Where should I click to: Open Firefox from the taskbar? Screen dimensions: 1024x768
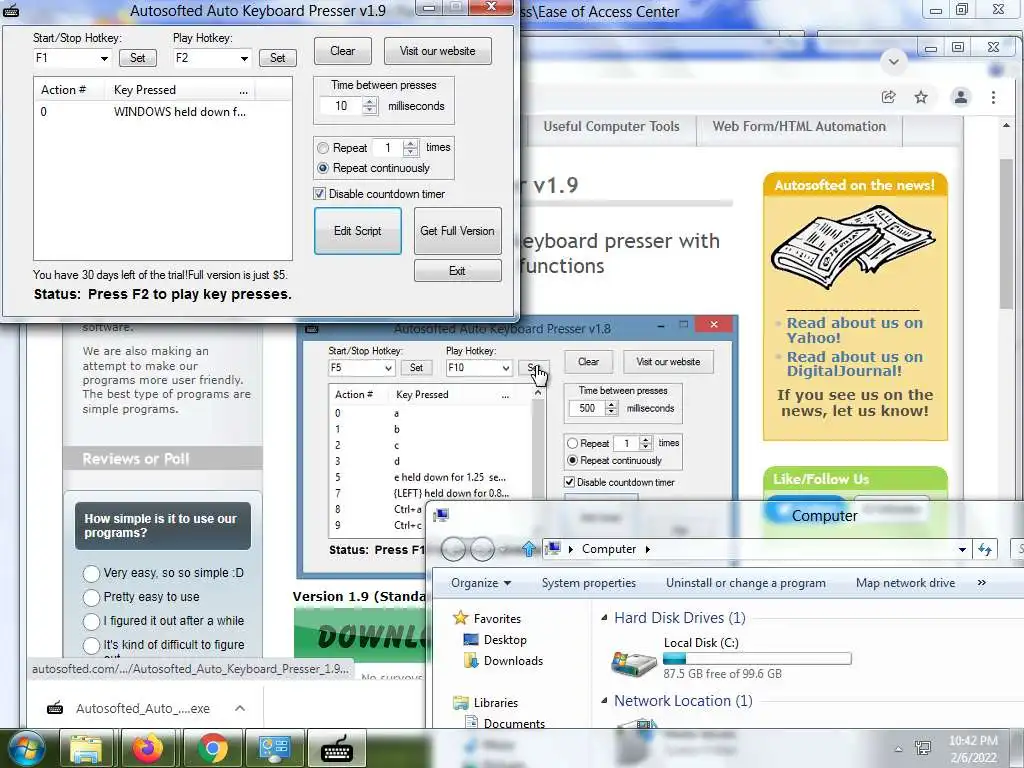pos(148,749)
